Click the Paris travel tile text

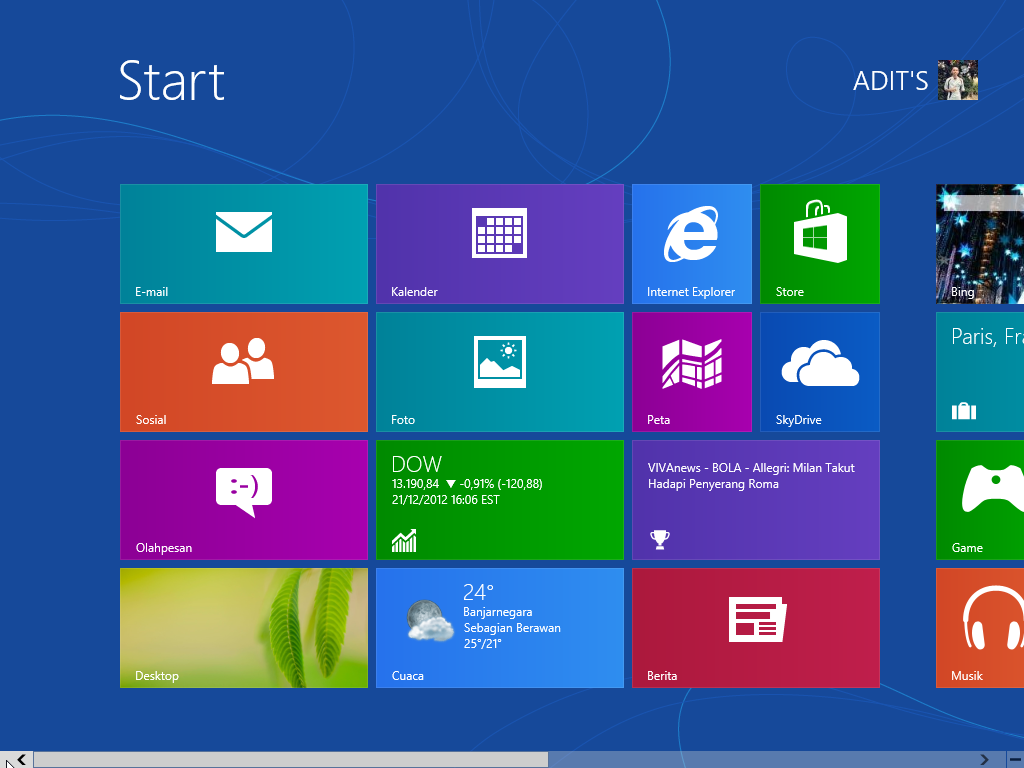click(x=987, y=336)
